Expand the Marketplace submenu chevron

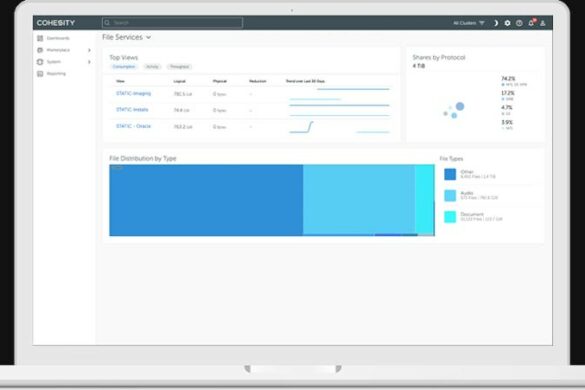coord(89,50)
